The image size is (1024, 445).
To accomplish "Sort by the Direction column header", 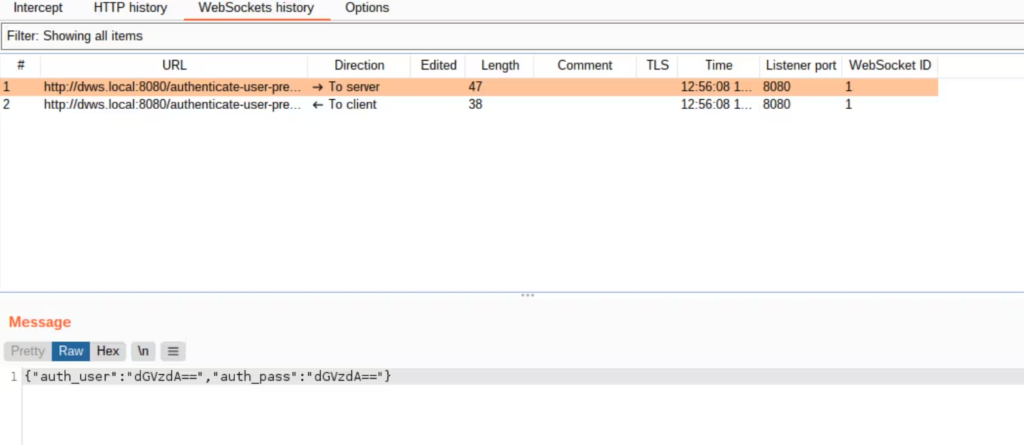I will click(x=359, y=65).
